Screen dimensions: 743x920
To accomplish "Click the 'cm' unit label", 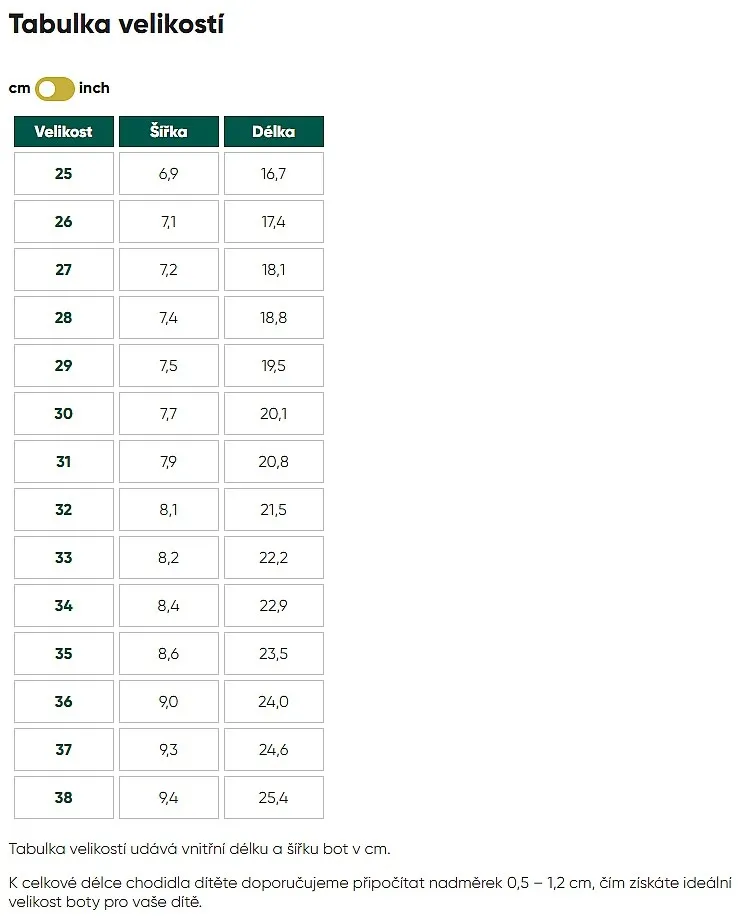I will point(19,89).
